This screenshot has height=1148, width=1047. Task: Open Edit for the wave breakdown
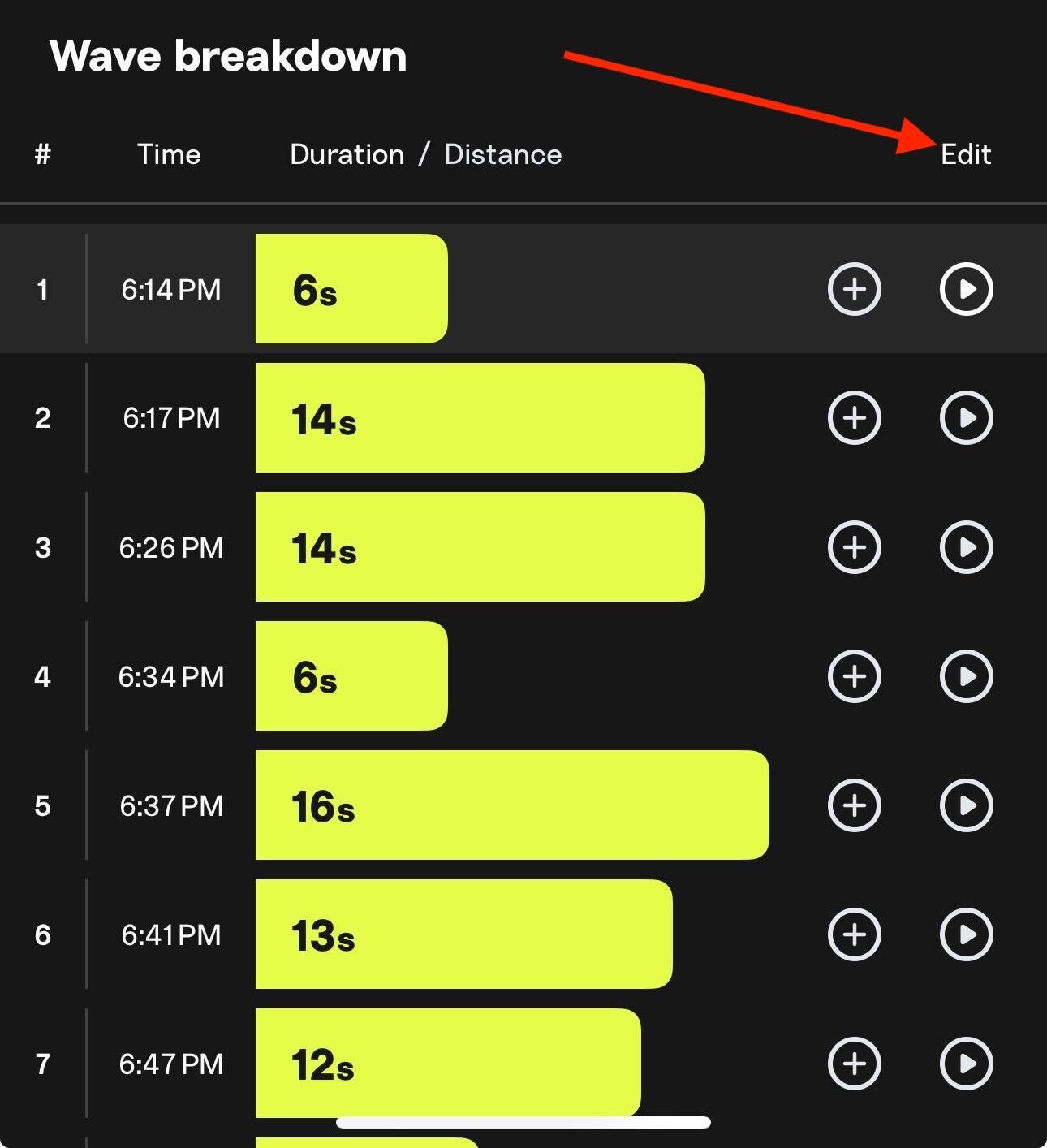click(966, 154)
